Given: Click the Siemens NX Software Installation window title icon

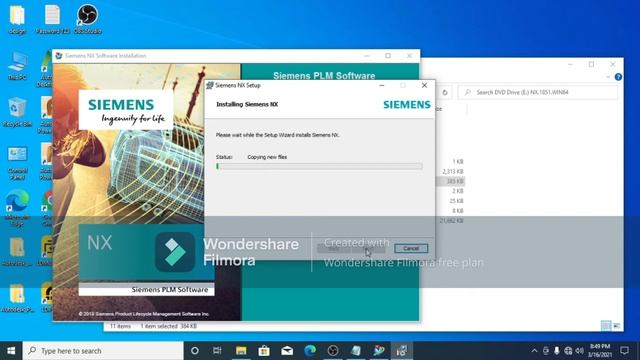Looking at the screenshot, I should coord(59,56).
